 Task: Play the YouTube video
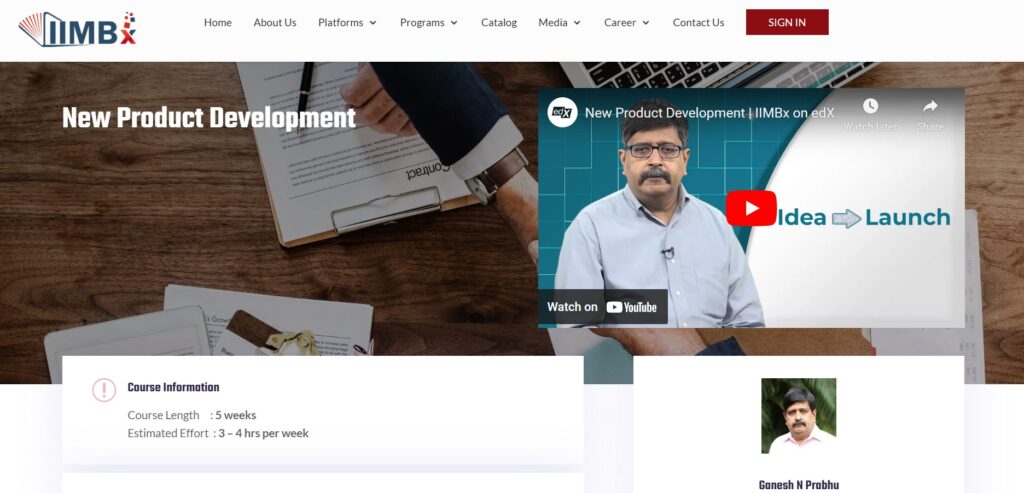coord(751,208)
